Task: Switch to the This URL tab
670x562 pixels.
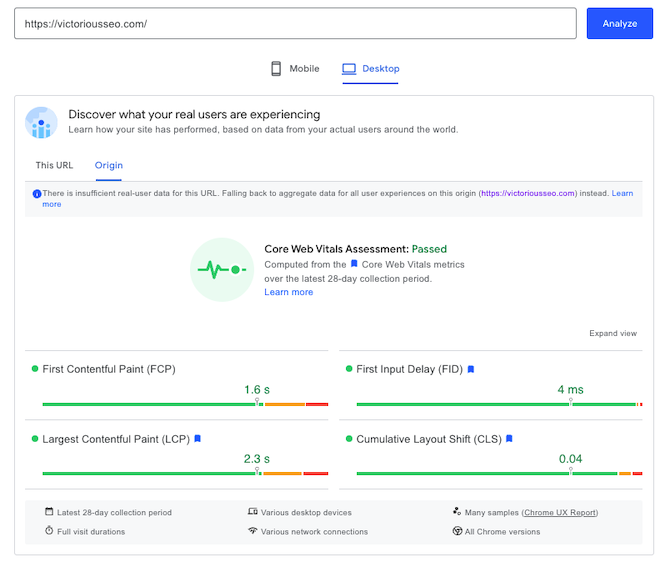Action: (x=54, y=166)
